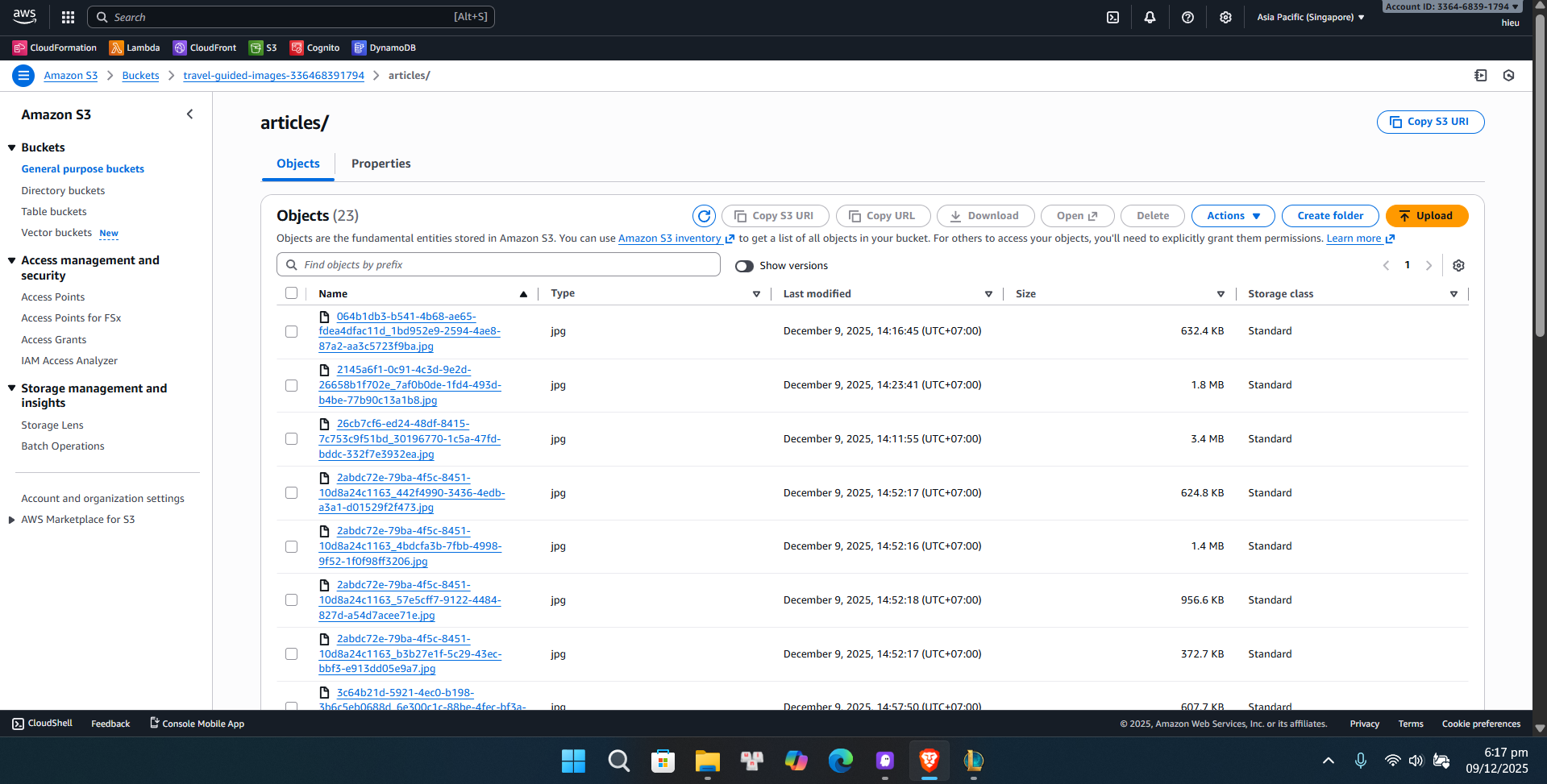This screenshot has height=784, width=1547.
Task: Refresh the objects list
Action: coord(704,216)
